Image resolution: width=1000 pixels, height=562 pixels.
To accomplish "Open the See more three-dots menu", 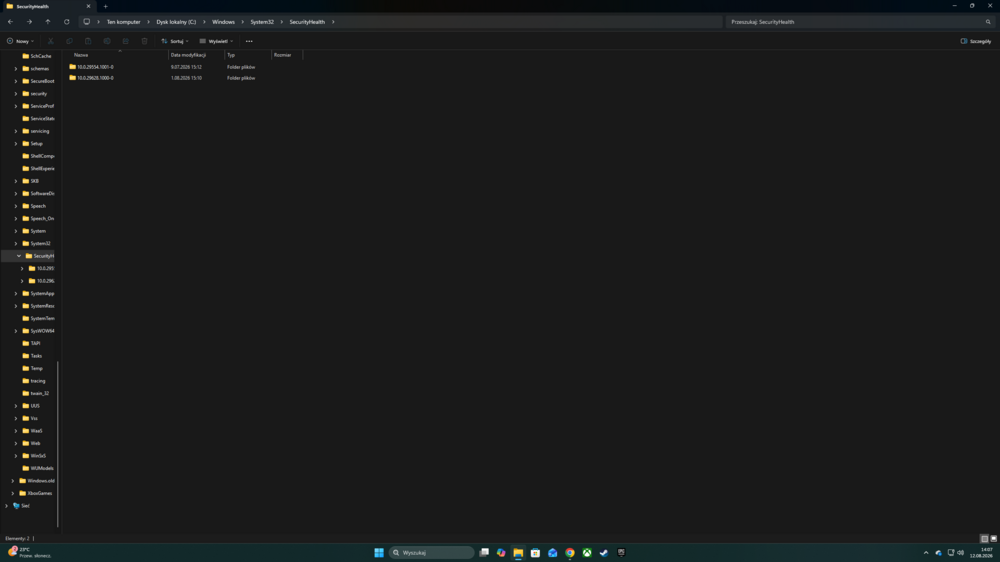I will pos(249,41).
